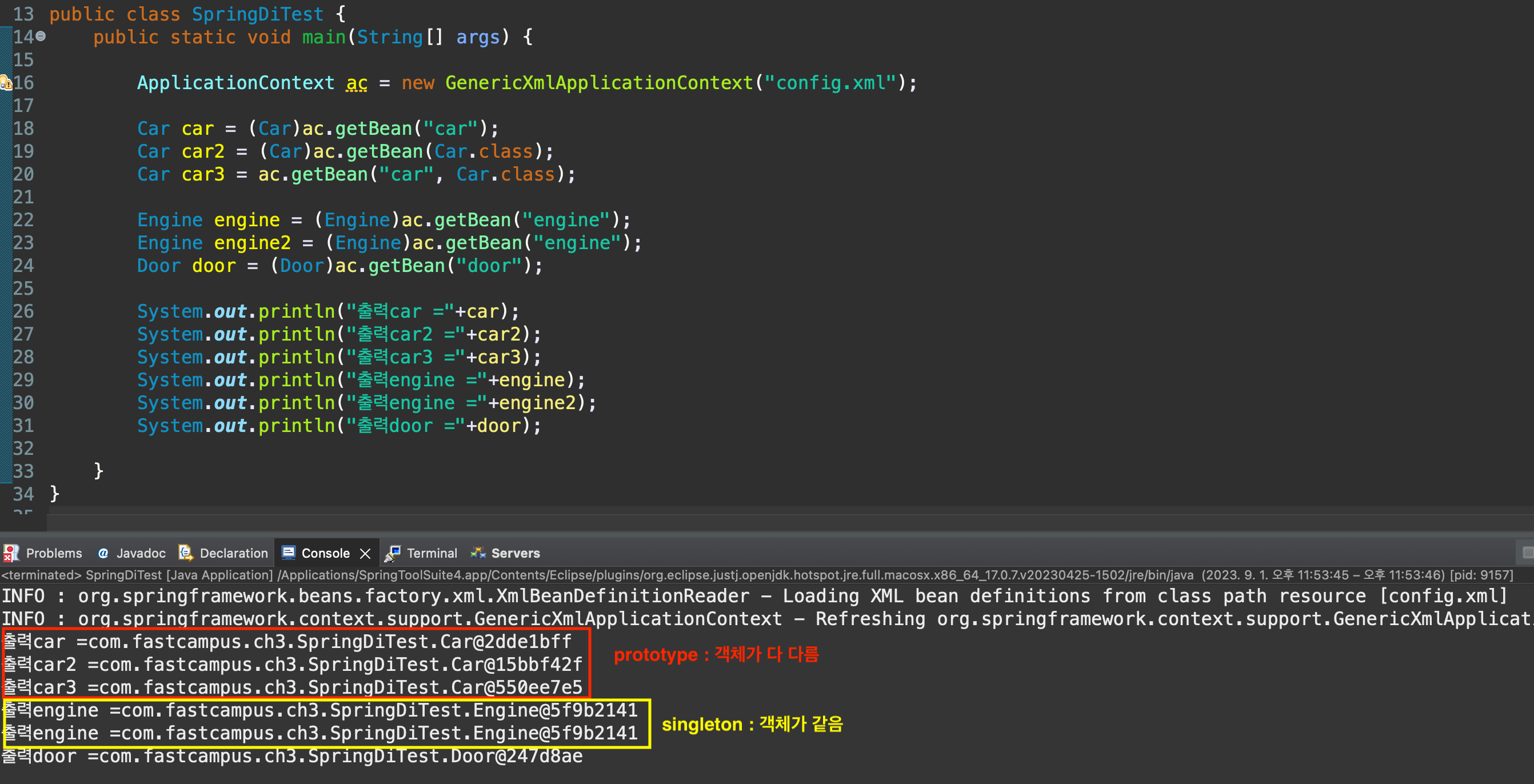This screenshot has height=784, width=1534.
Task: Click the quick-fix lightbulb on line 16
Action: click(x=5, y=83)
